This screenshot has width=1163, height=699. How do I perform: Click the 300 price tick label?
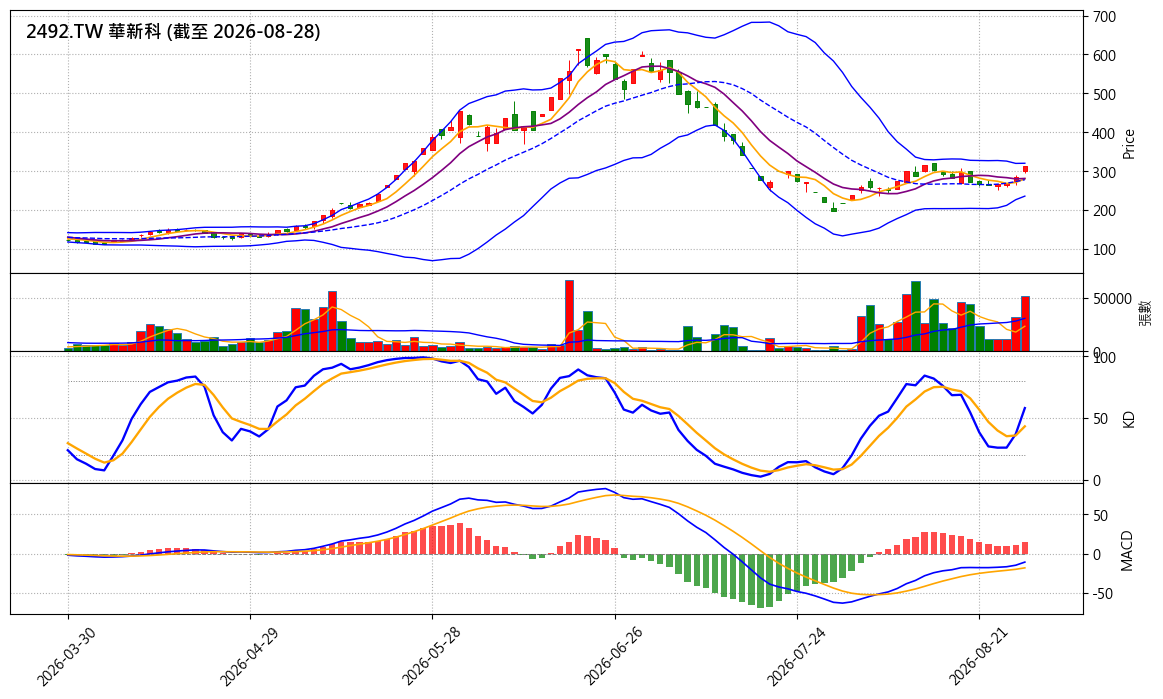[1104, 172]
